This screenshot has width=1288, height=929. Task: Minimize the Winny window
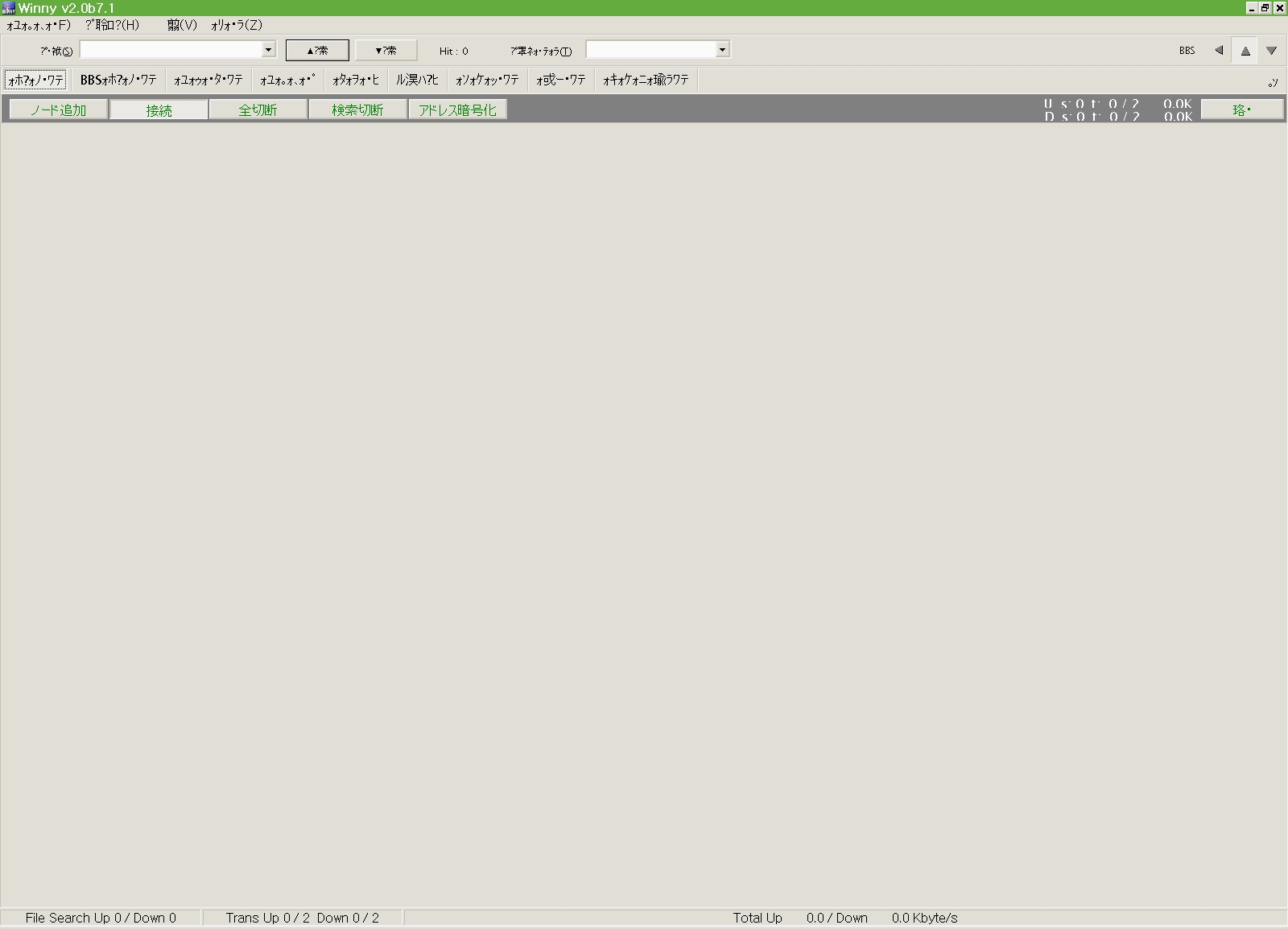pos(1252,8)
